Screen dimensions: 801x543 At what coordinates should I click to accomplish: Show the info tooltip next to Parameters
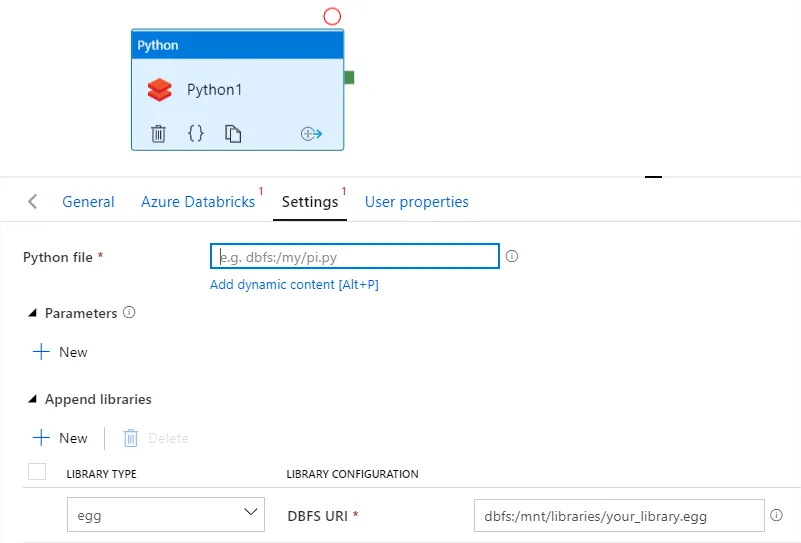(129, 312)
